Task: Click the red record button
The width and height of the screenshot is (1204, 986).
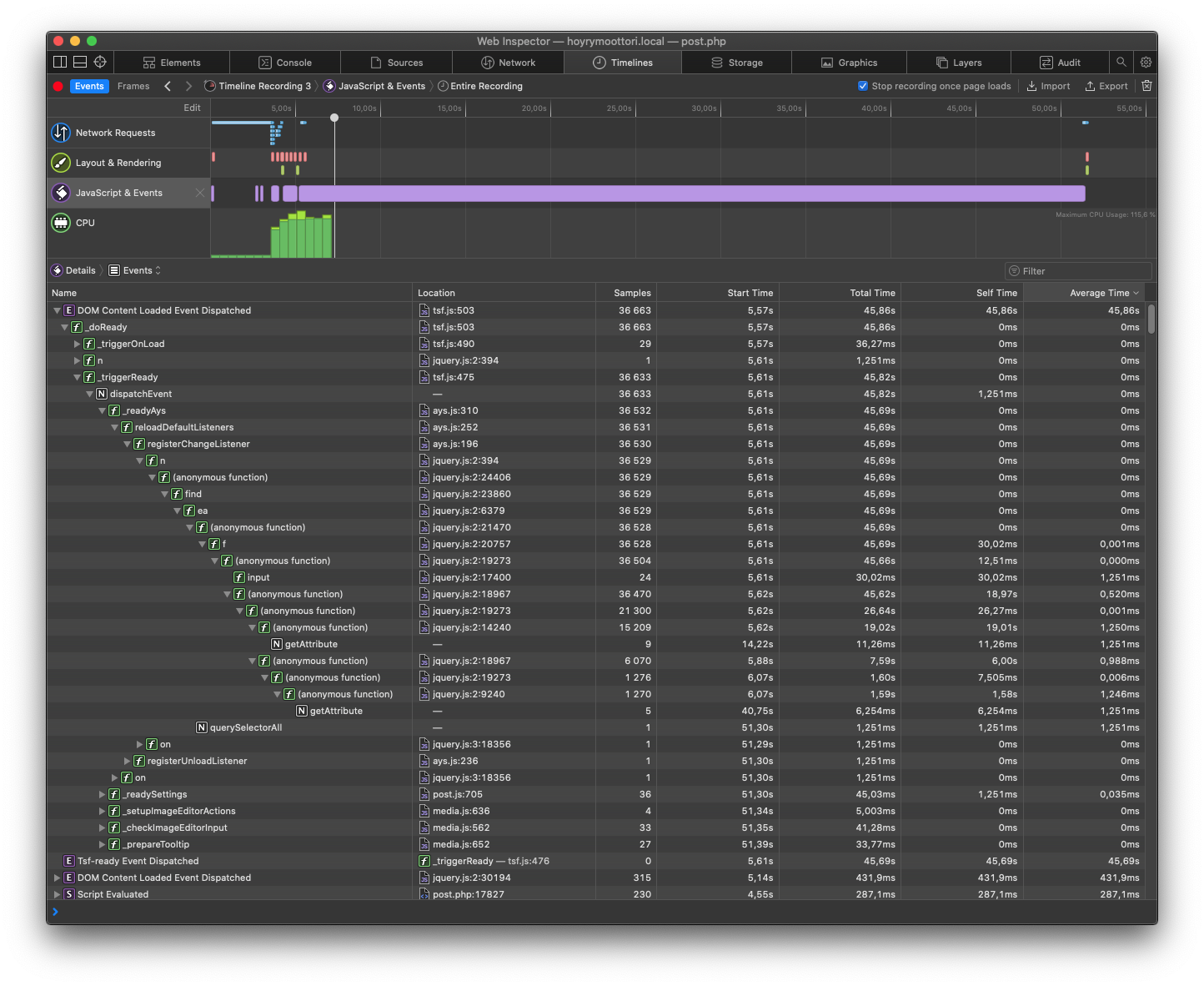Action: click(x=58, y=86)
